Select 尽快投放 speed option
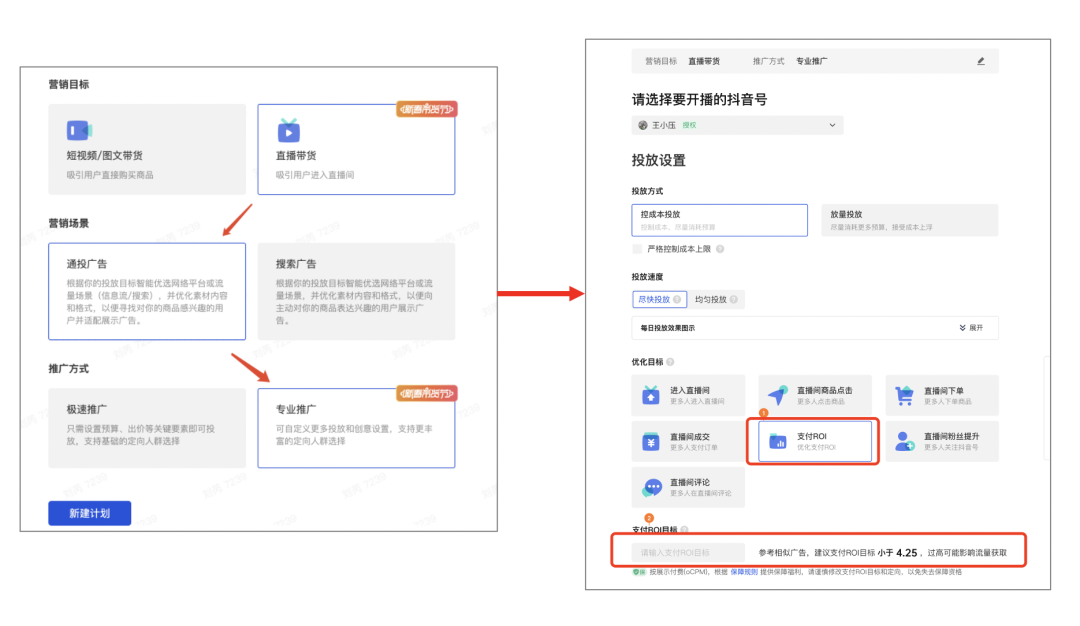 point(659,300)
